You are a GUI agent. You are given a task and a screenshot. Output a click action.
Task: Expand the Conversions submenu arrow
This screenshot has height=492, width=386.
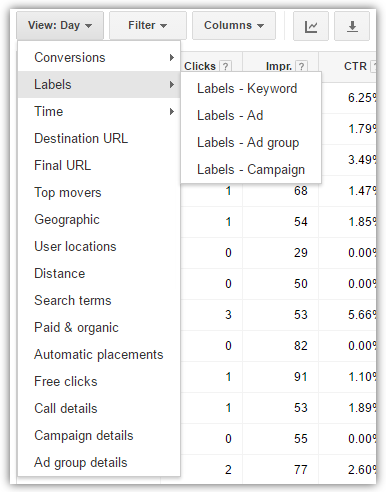(x=172, y=58)
